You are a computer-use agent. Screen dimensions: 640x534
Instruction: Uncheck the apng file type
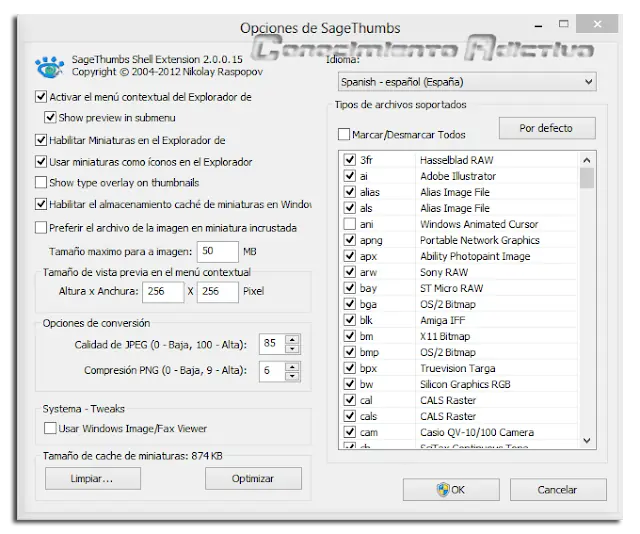pos(349,240)
